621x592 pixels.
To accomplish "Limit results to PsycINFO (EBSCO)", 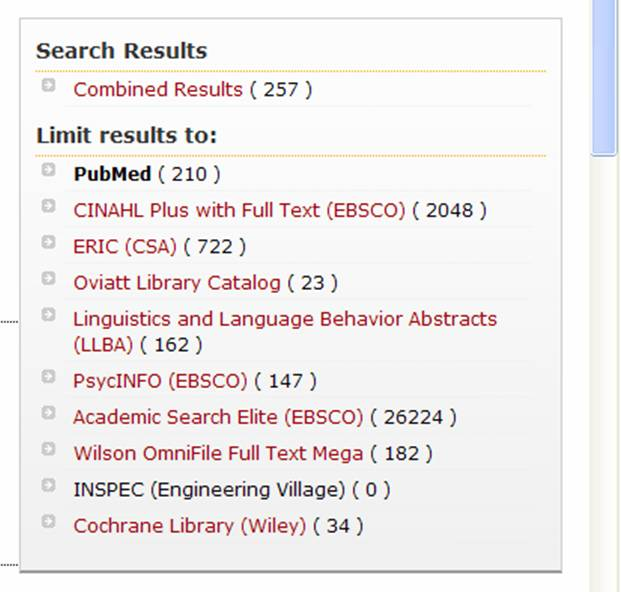I will [160, 381].
